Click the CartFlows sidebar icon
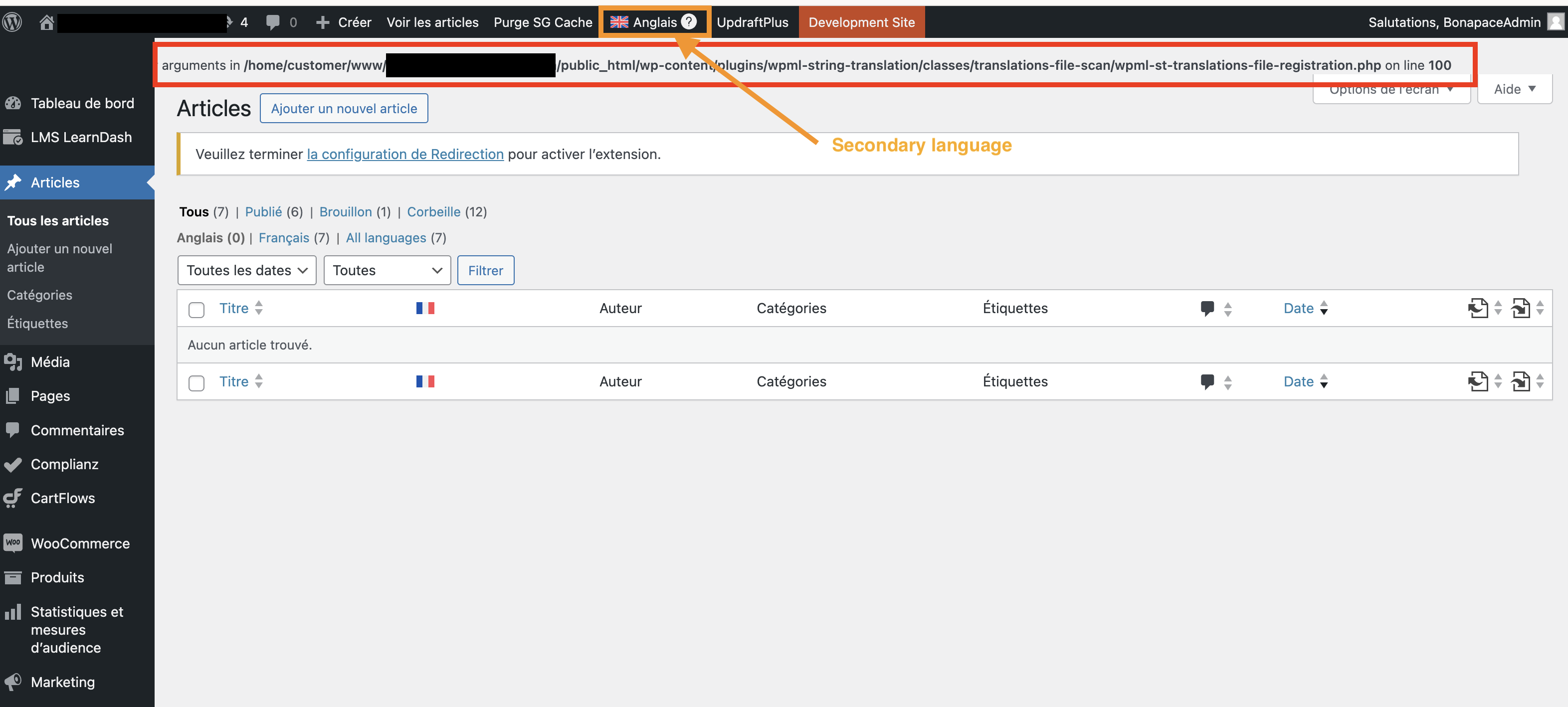Screen dimensions: 1568x707 coord(13,498)
